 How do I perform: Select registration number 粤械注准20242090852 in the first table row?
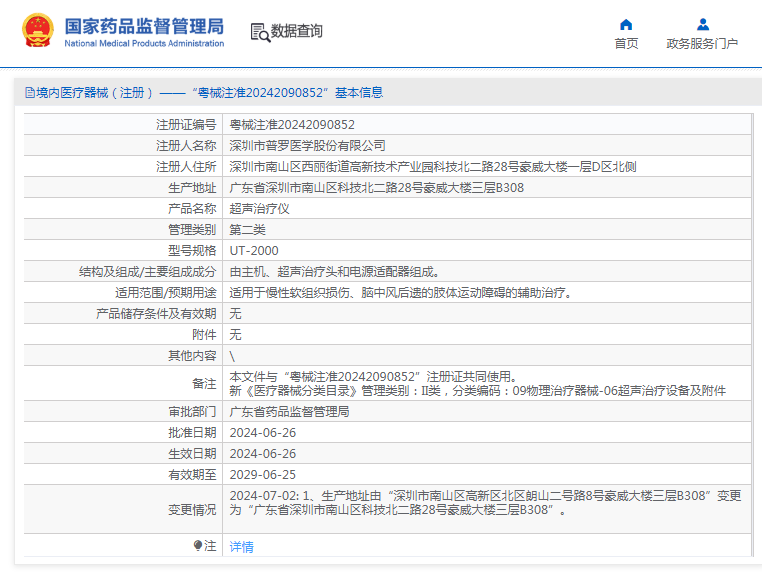(x=292, y=125)
